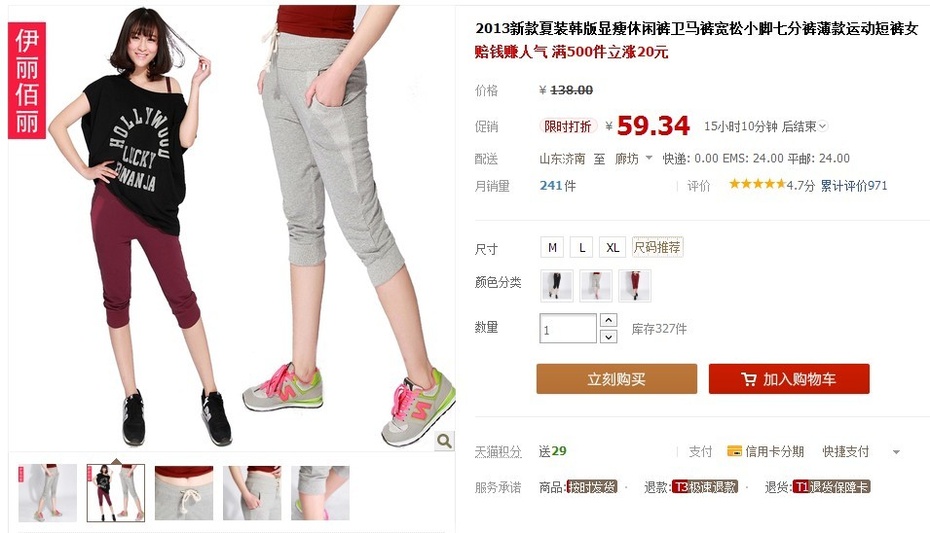Choose the black pants color swatch
The width and height of the screenshot is (930, 533).
click(557, 286)
